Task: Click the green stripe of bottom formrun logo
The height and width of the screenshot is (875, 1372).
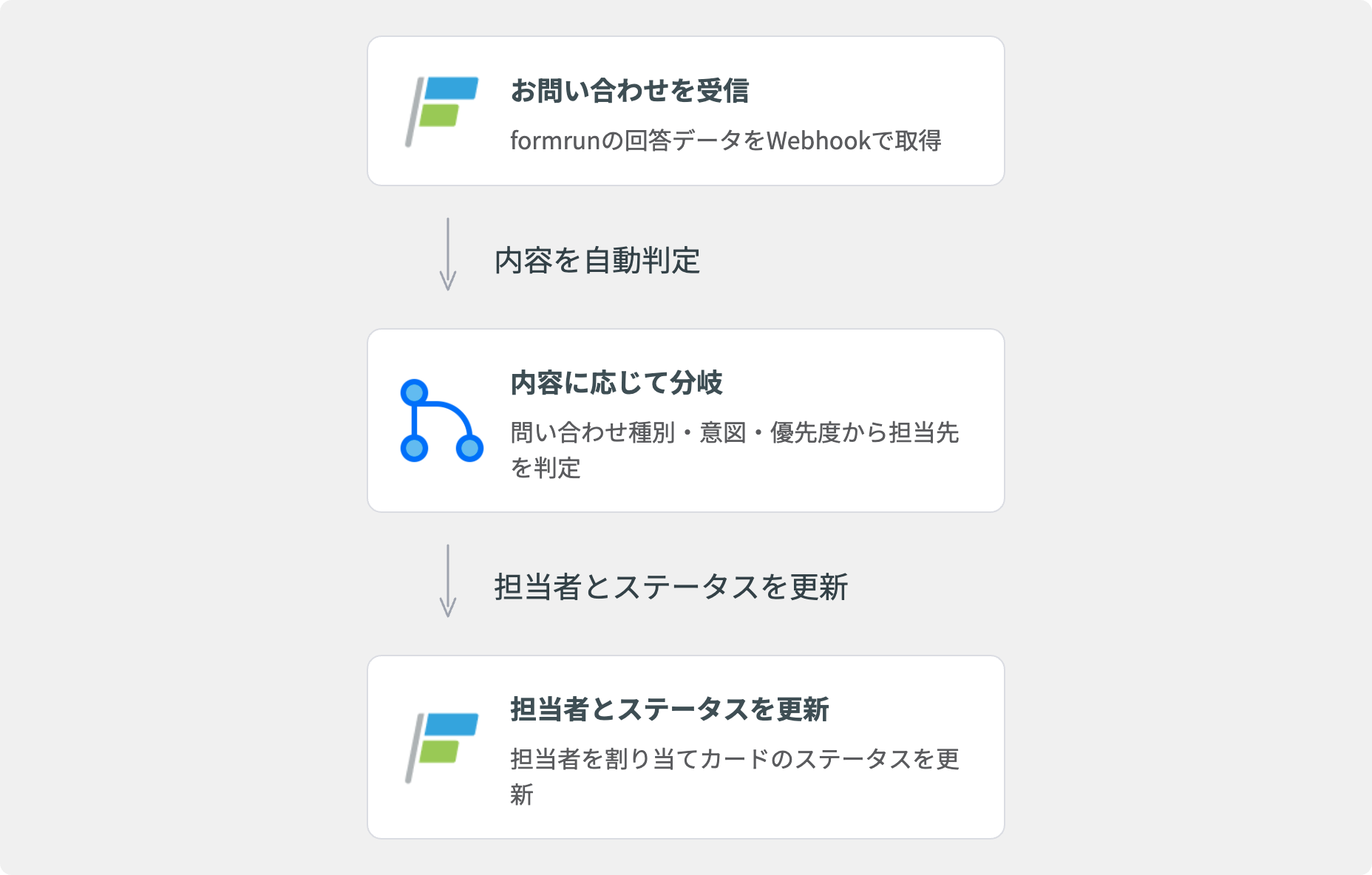Action: (439, 752)
